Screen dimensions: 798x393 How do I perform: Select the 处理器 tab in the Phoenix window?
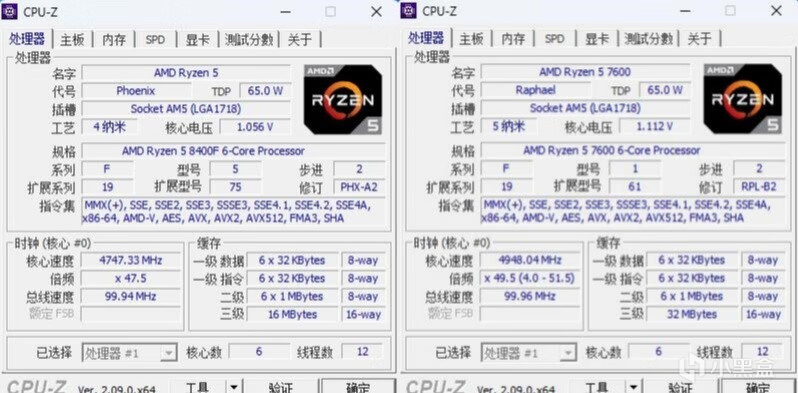27,39
